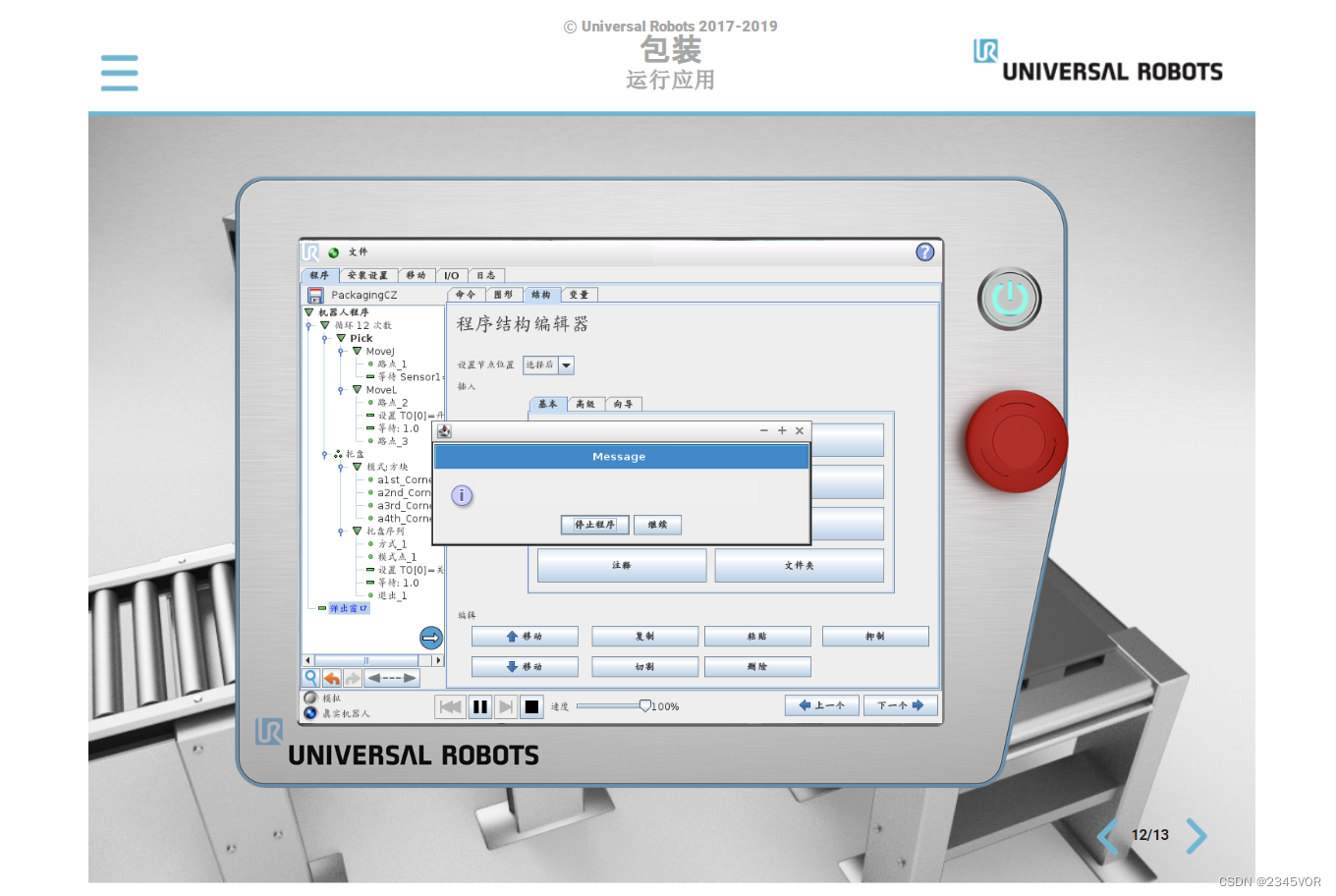1336x896 pixels.
Task: Click the 切割 cut button
Action: coord(644,667)
